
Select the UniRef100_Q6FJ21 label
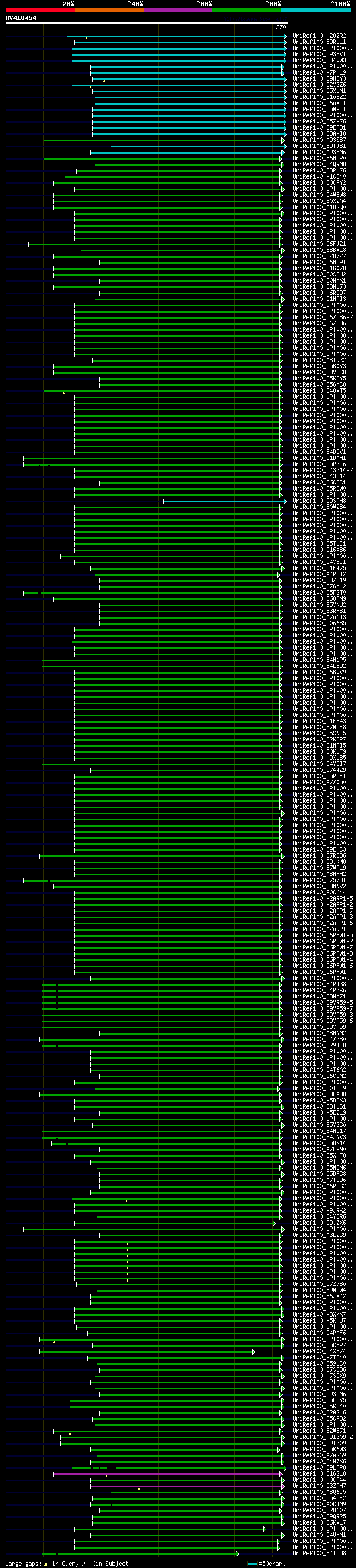[x=319, y=244]
